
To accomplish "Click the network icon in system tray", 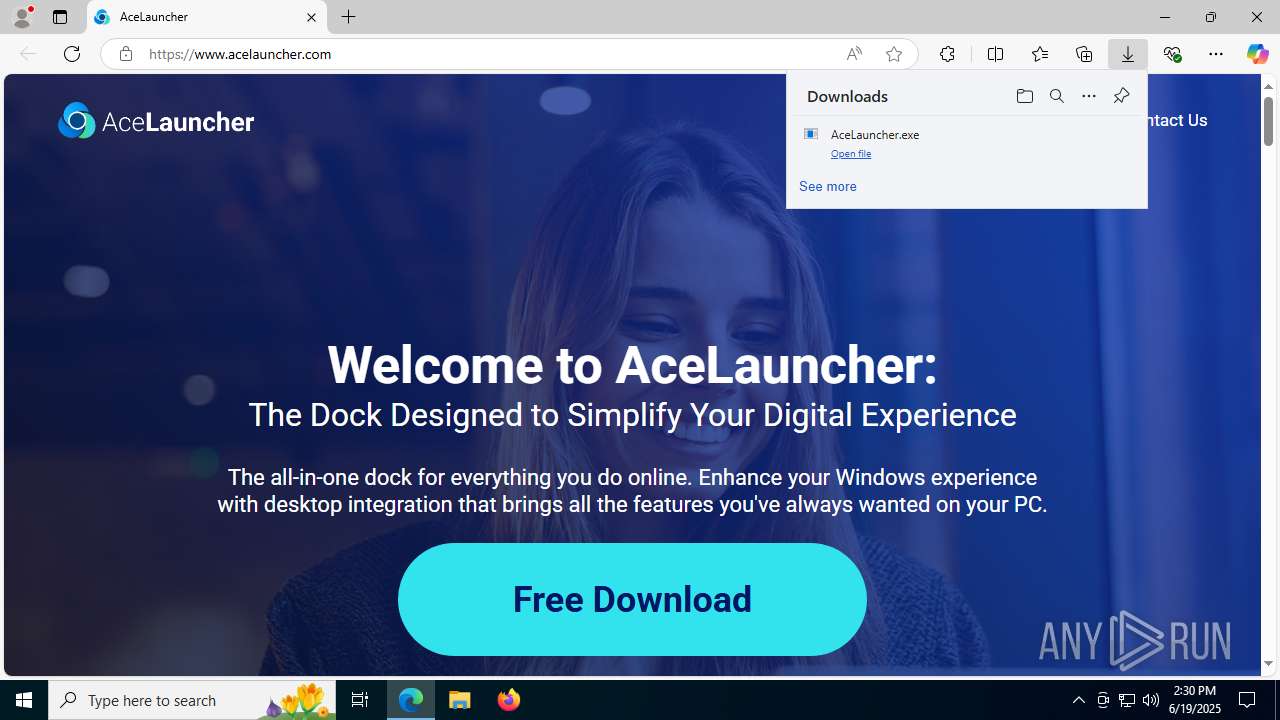I will [x=1127, y=700].
